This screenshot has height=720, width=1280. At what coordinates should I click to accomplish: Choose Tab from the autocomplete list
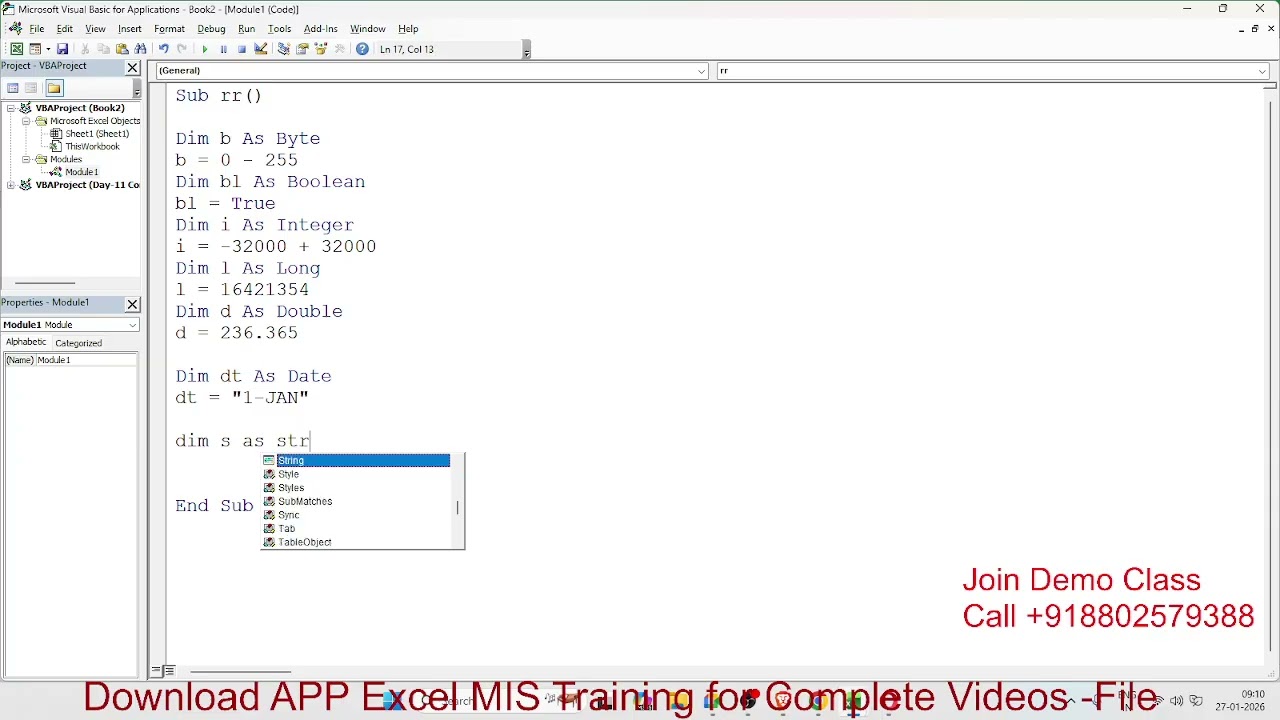click(x=356, y=528)
